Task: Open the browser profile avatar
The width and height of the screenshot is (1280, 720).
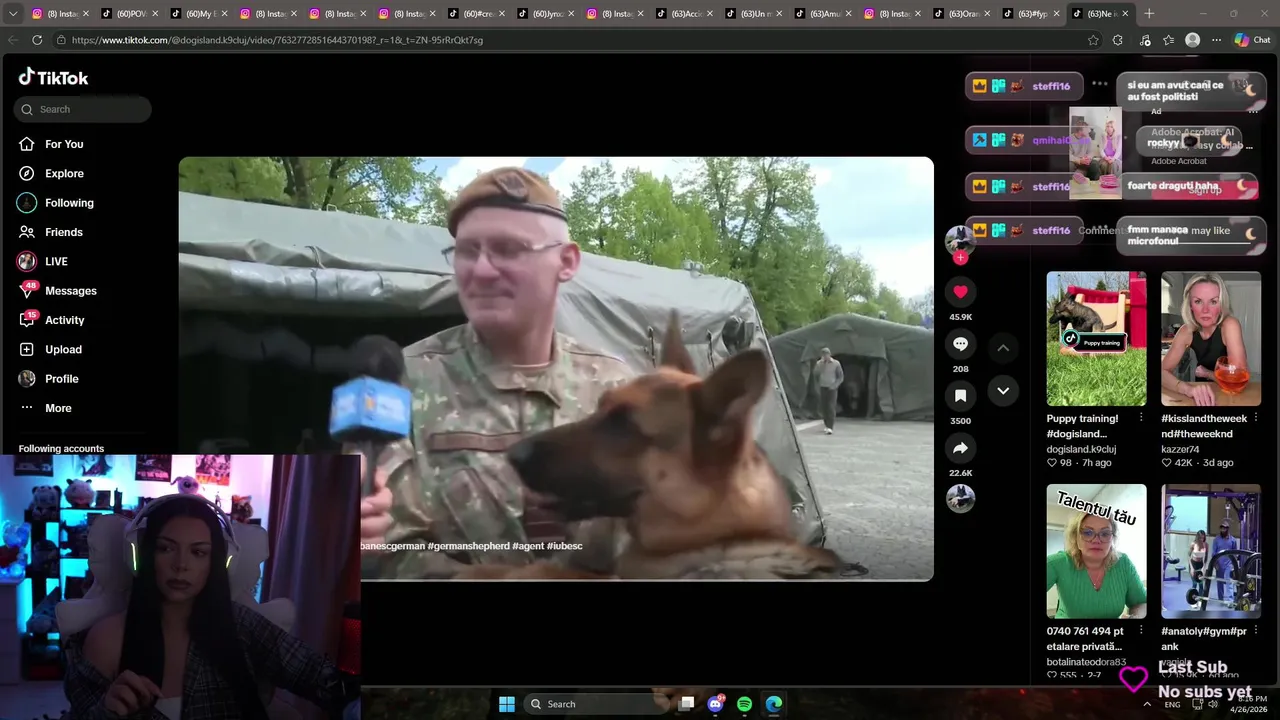Action: [1192, 40]
